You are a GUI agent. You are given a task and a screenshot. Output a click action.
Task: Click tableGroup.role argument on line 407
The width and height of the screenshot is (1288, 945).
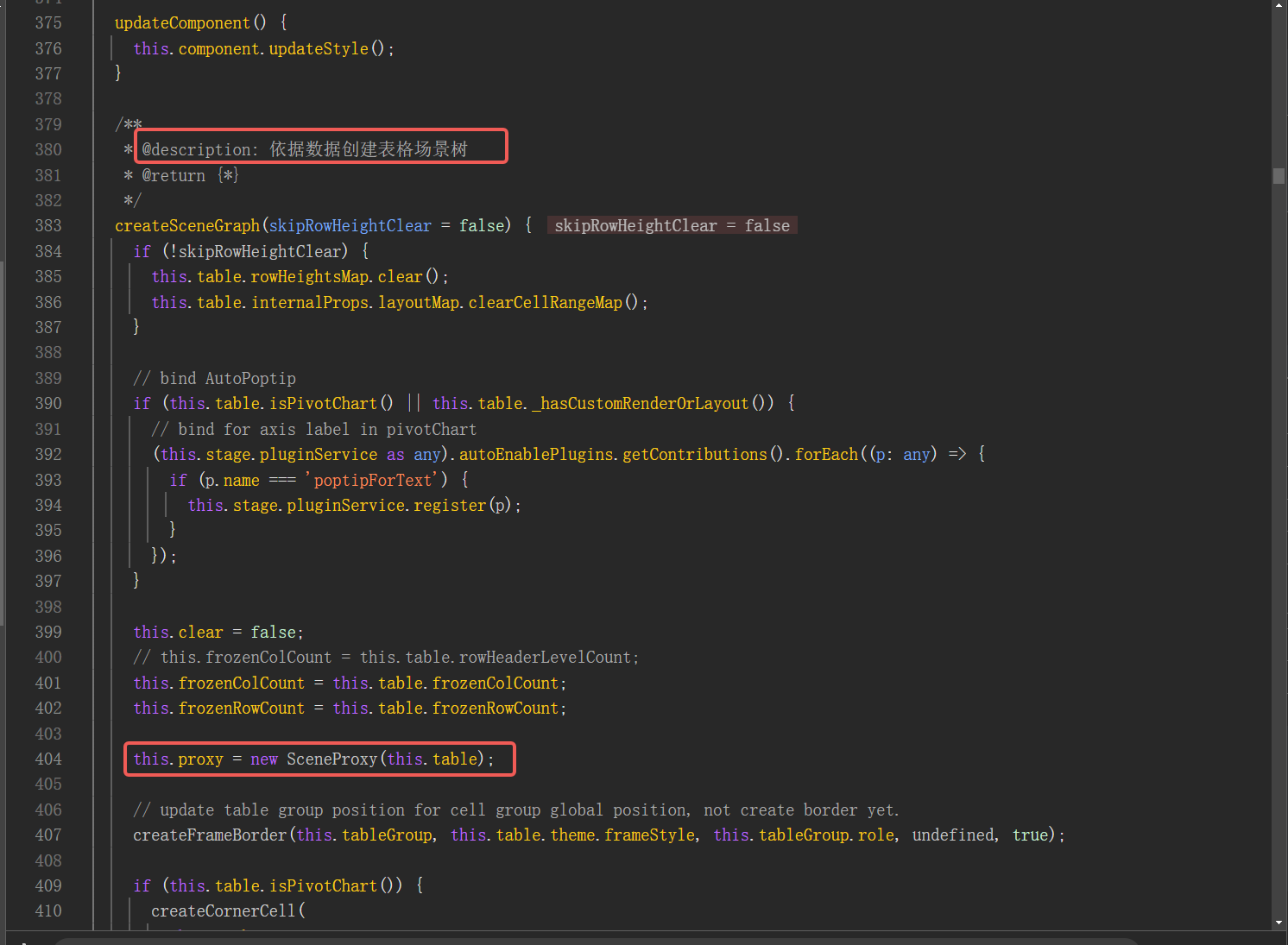tap(826, 835)
